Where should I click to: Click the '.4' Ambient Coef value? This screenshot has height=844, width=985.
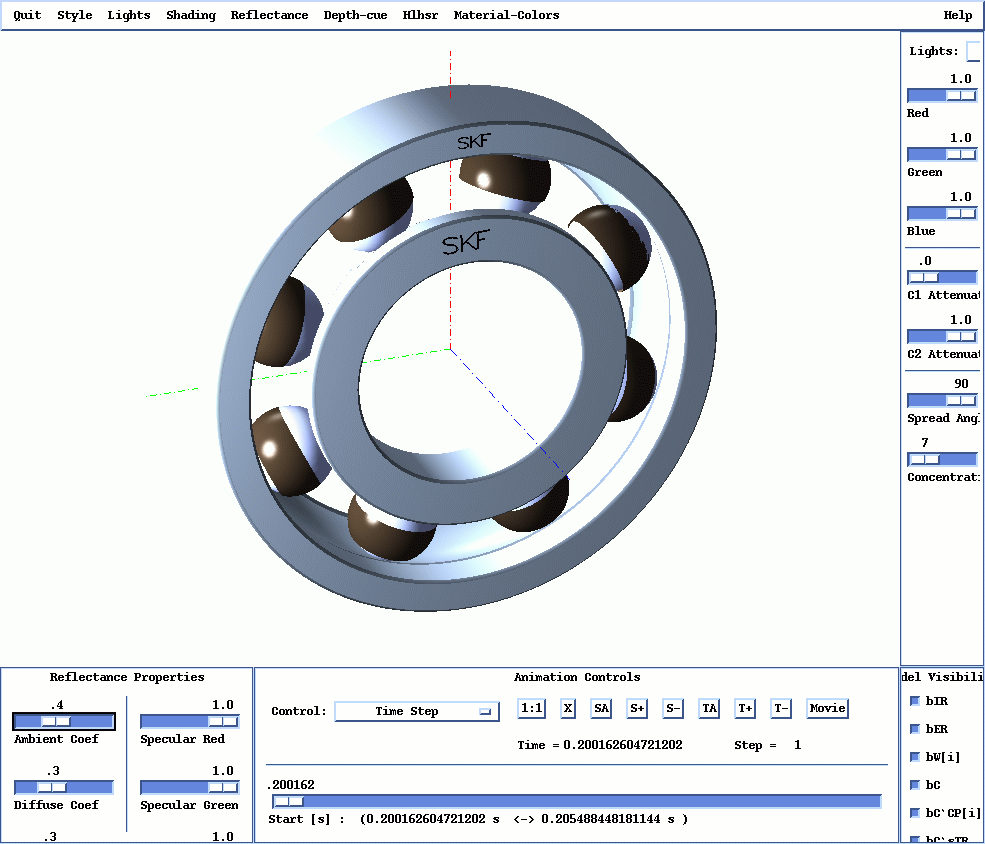click(57, 705)
